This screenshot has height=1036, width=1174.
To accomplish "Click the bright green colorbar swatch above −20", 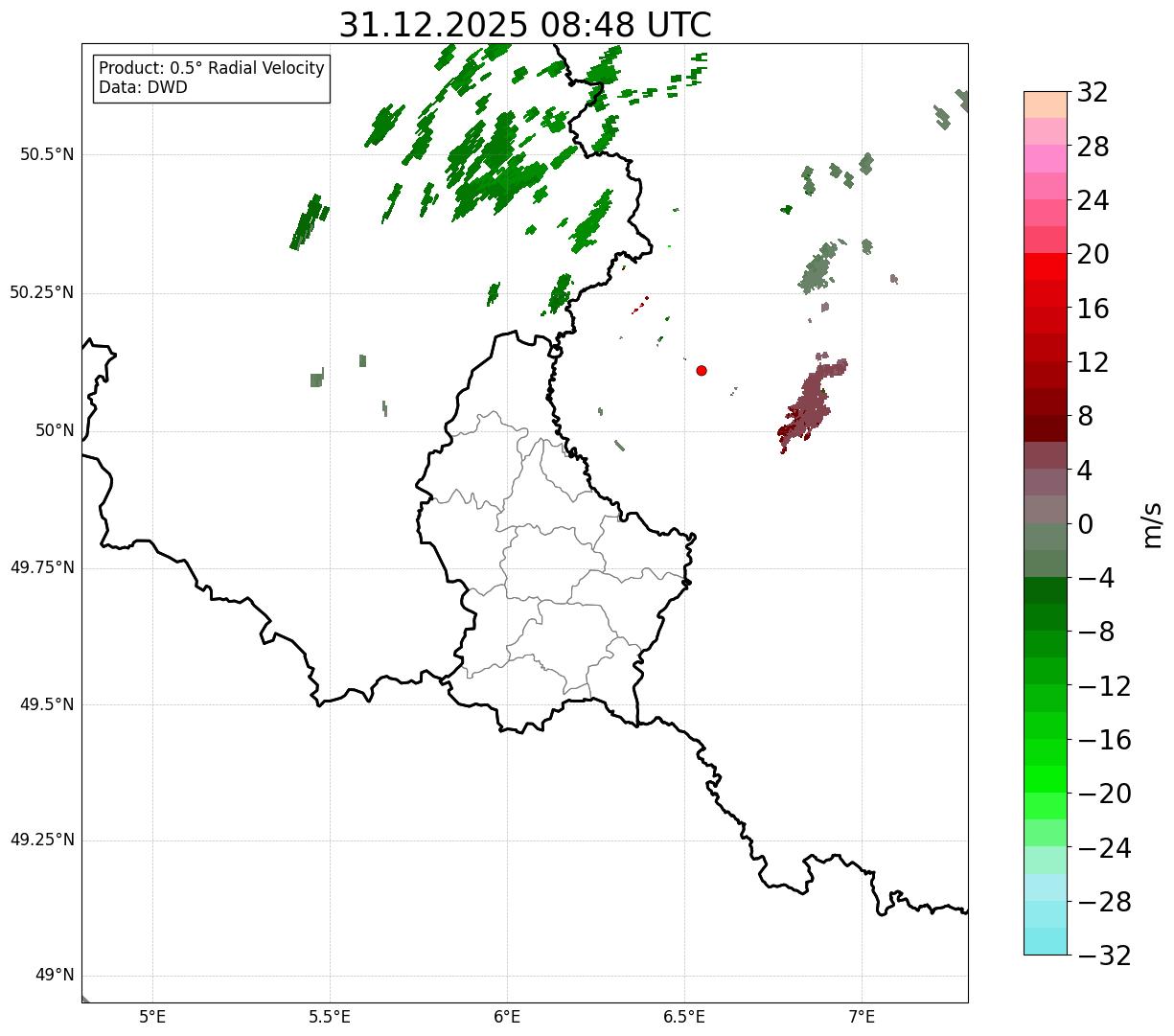I will click(1046, 779).
